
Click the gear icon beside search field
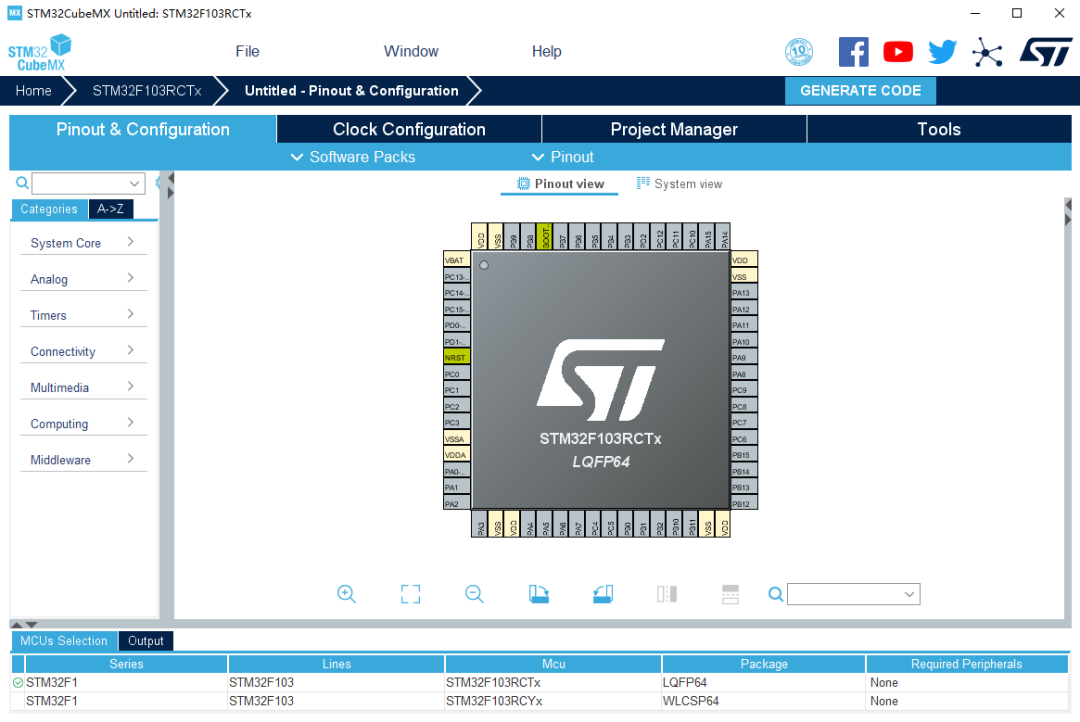pos(158,183)
